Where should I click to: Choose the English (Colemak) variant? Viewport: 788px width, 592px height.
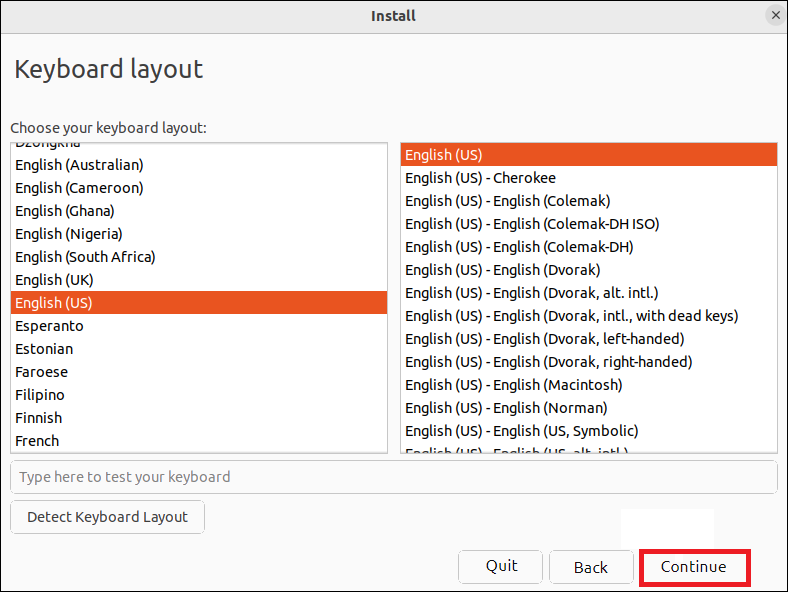(507, 201)
